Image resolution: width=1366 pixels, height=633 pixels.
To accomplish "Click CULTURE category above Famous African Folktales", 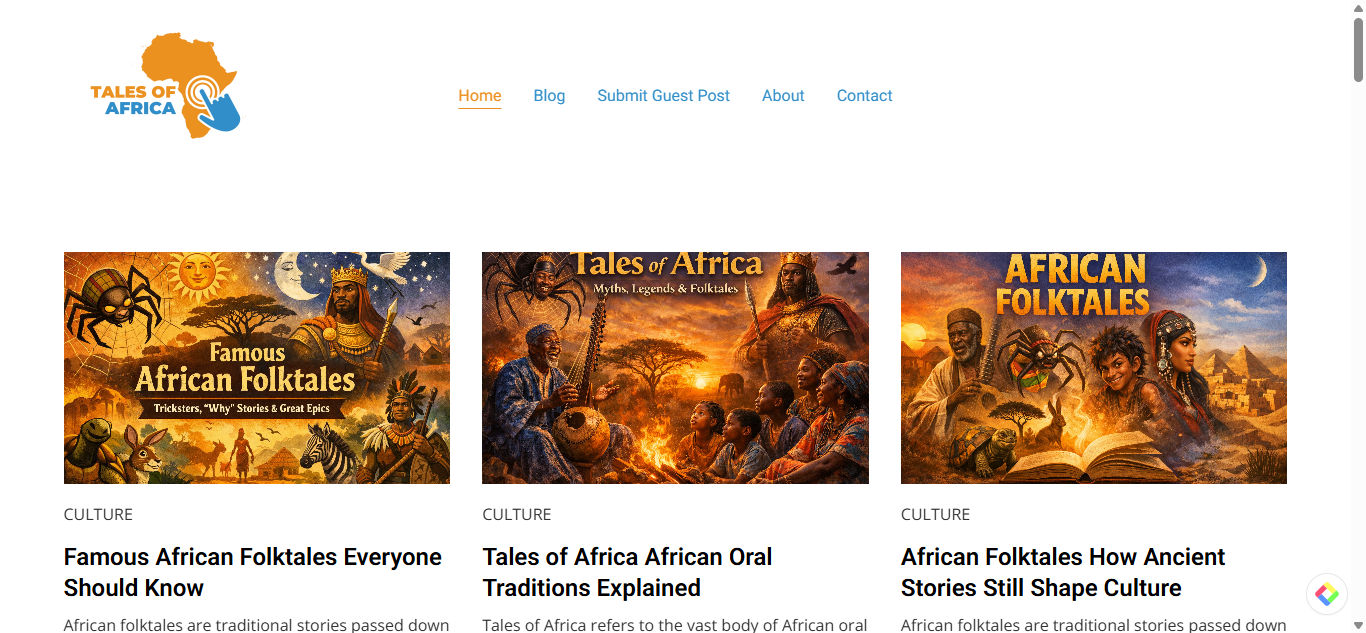I will pos(98,514).
